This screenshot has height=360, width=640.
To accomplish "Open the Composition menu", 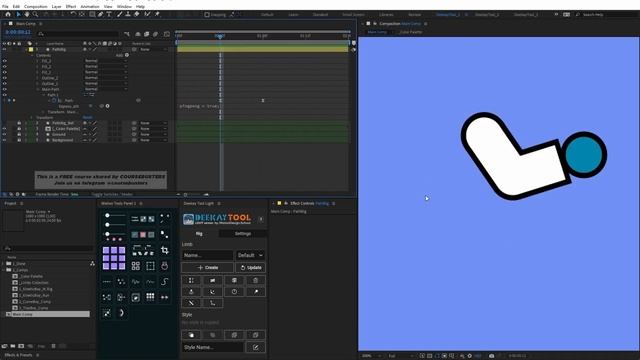I will (x=36, y=7).
